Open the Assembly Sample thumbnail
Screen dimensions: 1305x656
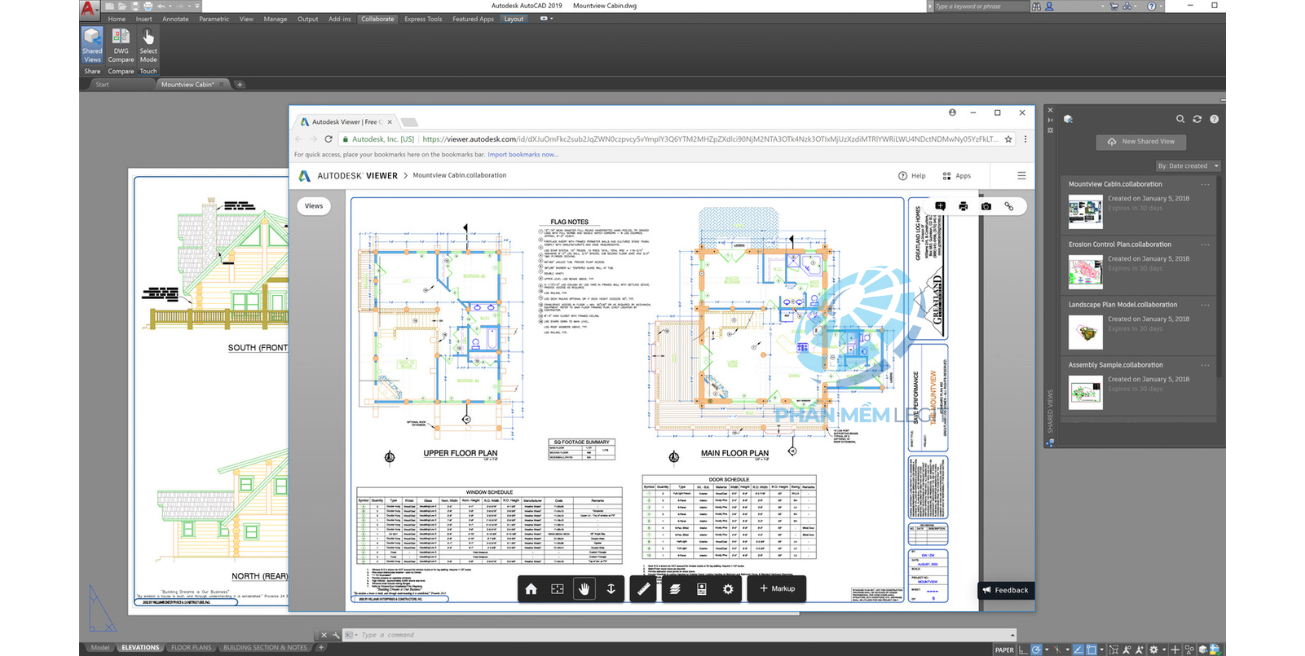[1085, 393]
